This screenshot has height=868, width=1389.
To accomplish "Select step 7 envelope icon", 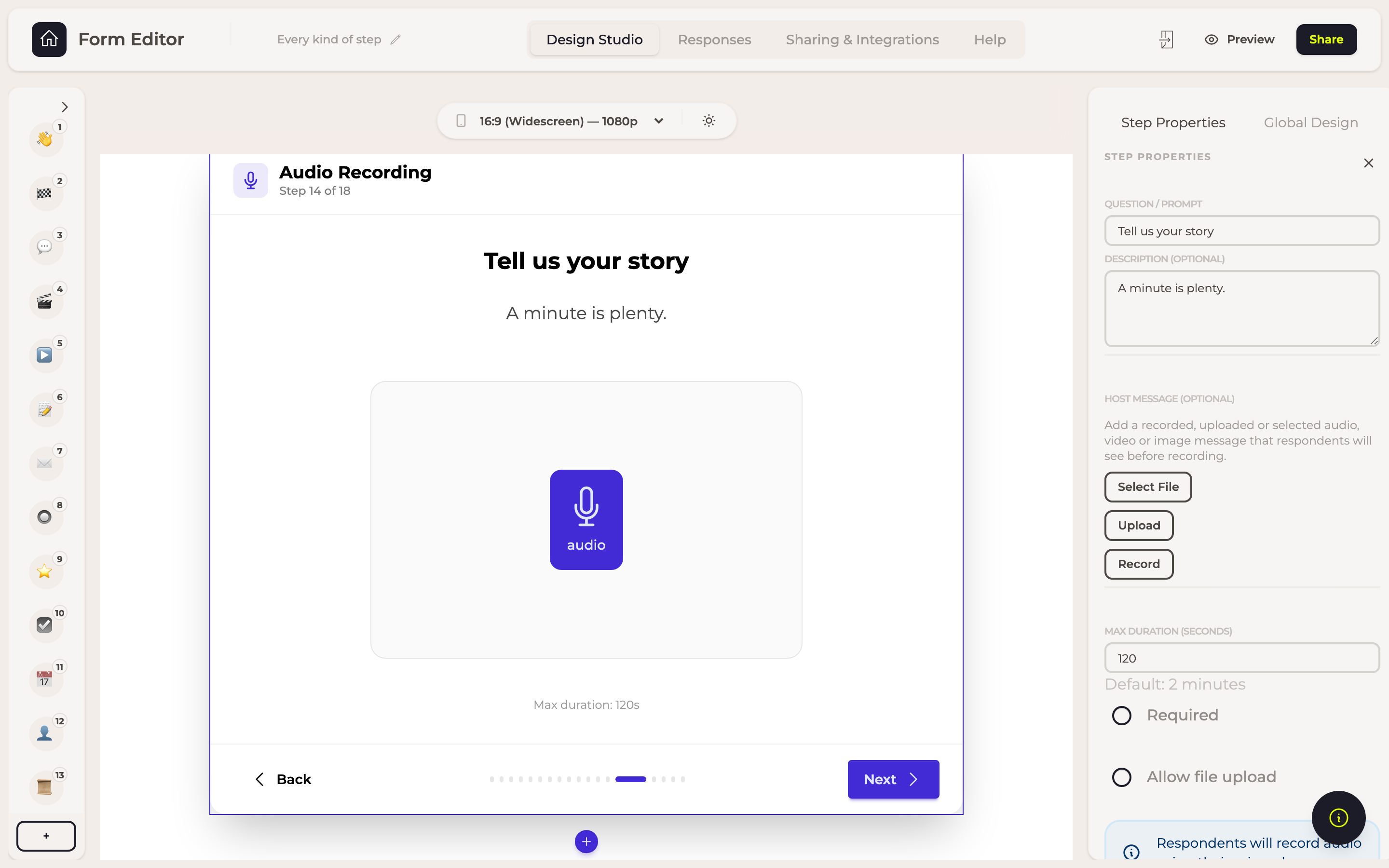I will [x=45, y=463].
